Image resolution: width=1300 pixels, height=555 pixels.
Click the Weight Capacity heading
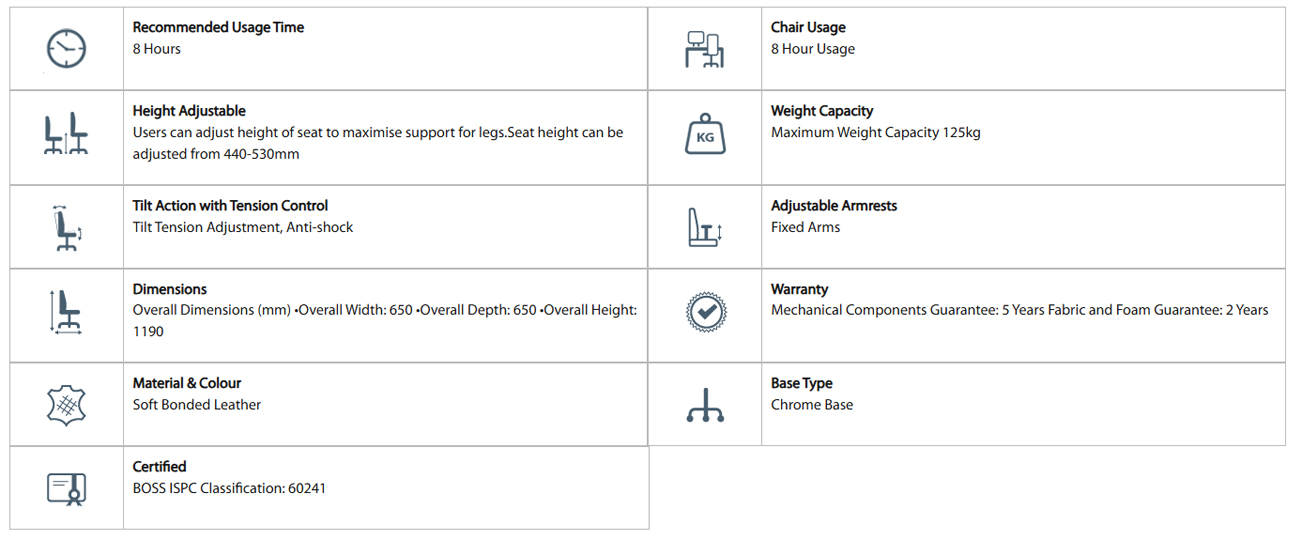click(822, 111)
